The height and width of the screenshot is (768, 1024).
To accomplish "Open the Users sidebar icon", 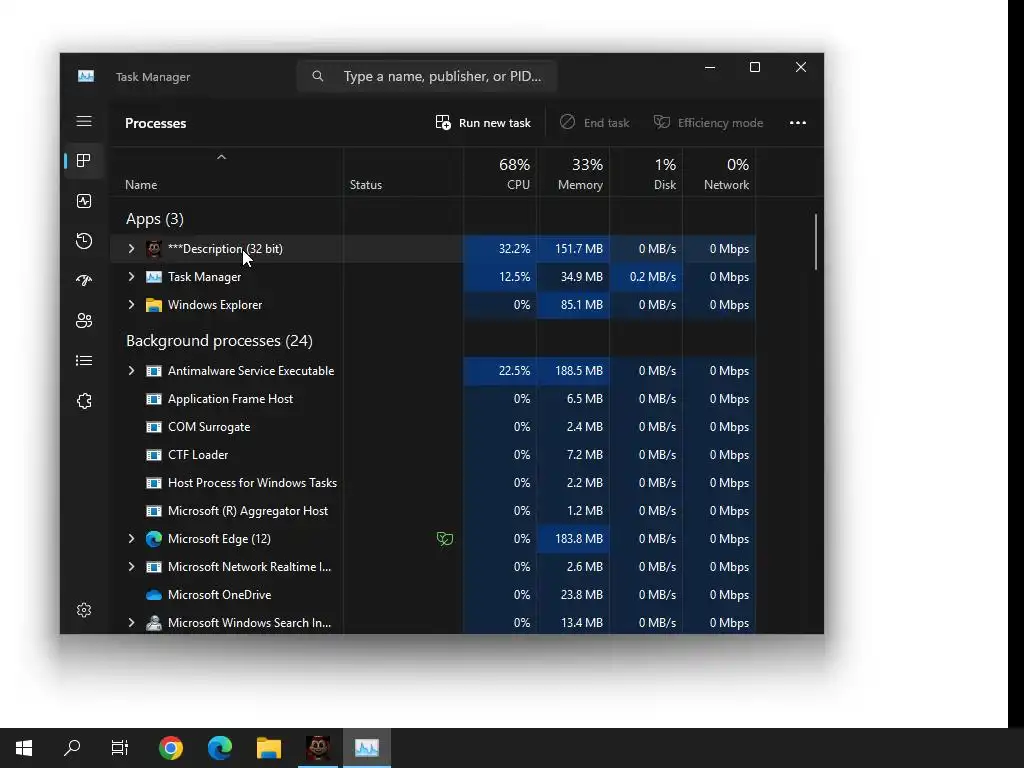I will (84, 321).
